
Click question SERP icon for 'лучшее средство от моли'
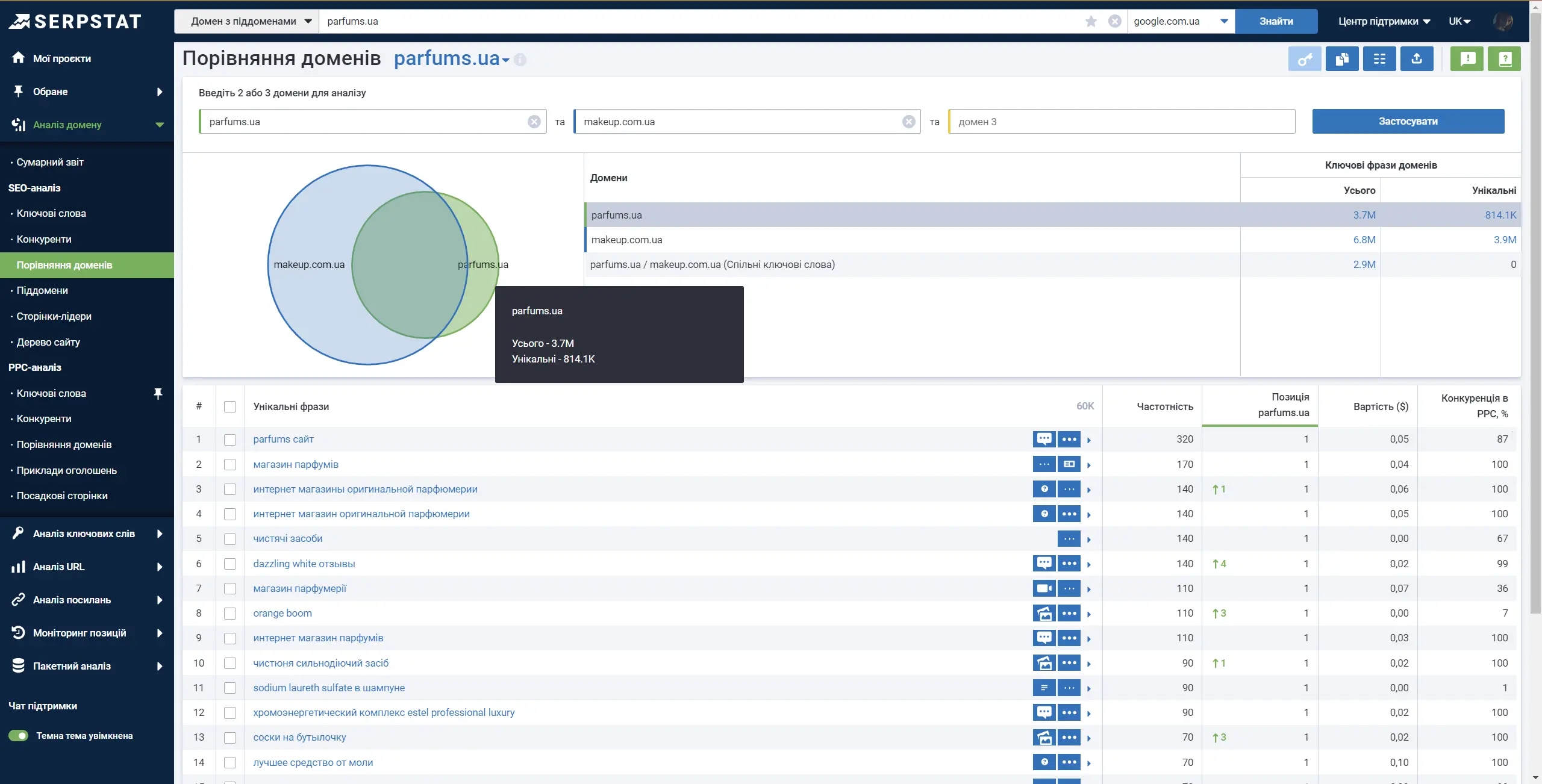point(1044,762)
